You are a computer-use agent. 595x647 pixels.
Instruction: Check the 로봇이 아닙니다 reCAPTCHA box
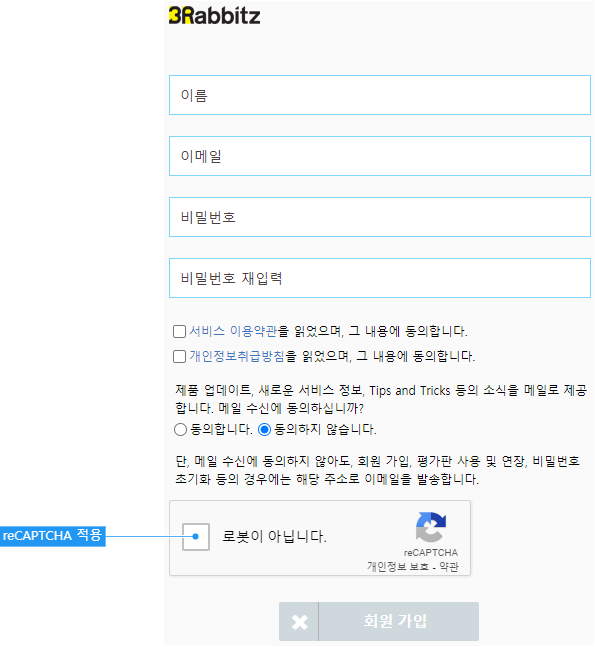coord(196,536)
